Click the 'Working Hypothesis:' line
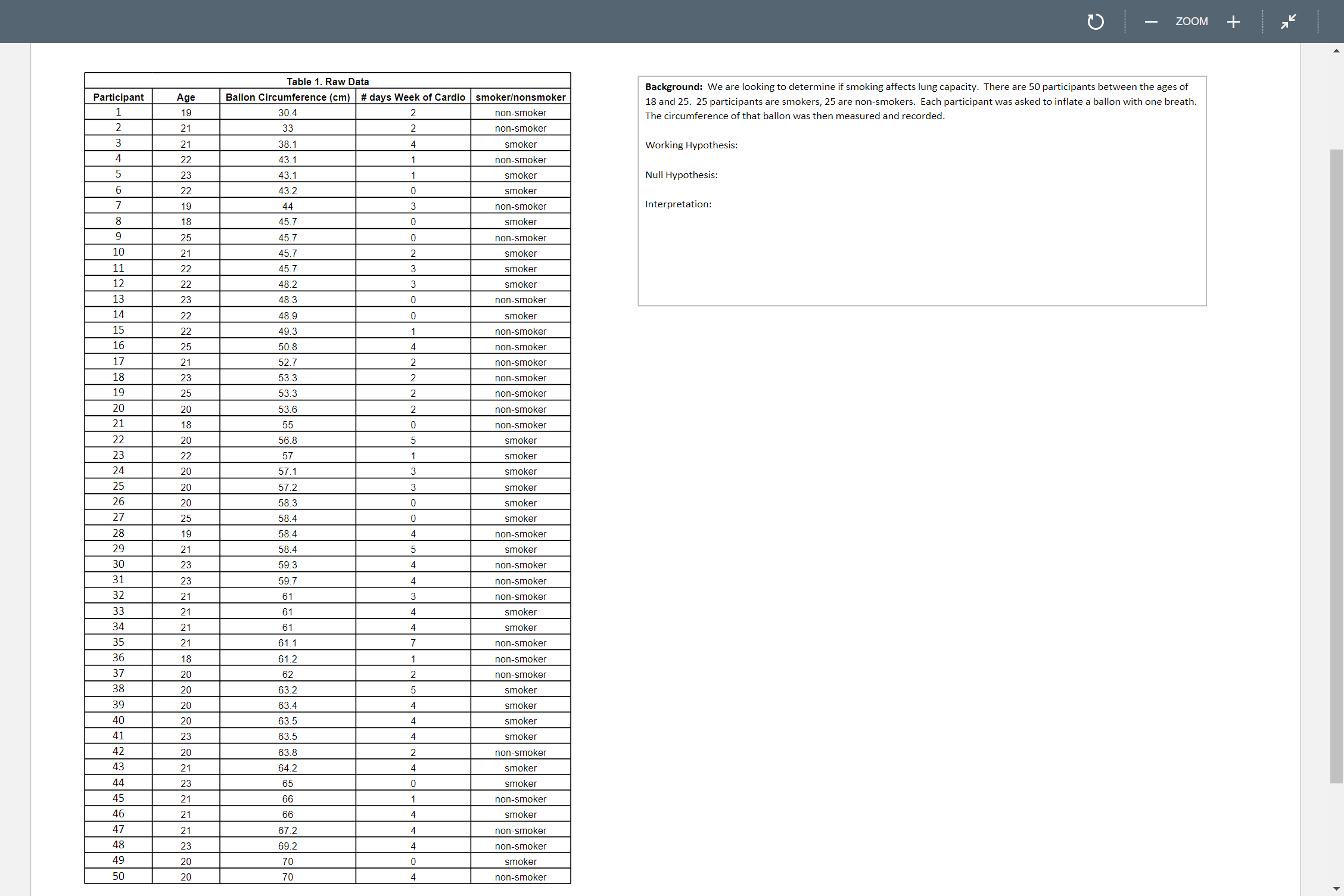 tap(691, 145)
